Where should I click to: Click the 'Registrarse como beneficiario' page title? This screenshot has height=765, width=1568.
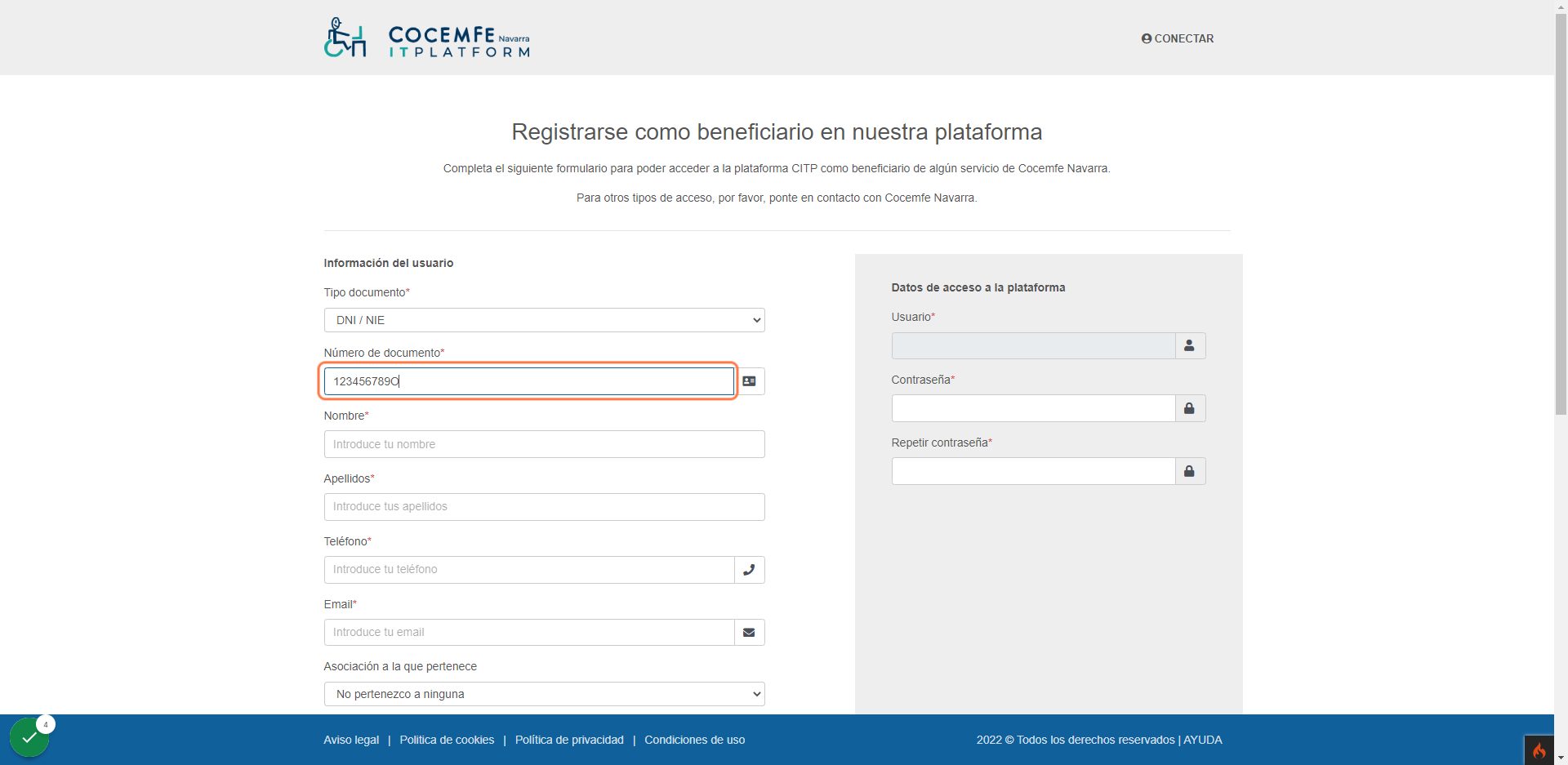pyautogui.click(x=777, y=131)
